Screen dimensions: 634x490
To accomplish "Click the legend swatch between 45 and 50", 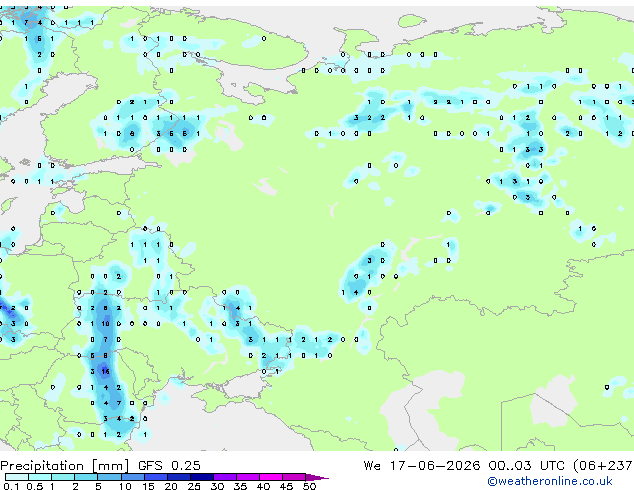I will click(x=294, y=477).
